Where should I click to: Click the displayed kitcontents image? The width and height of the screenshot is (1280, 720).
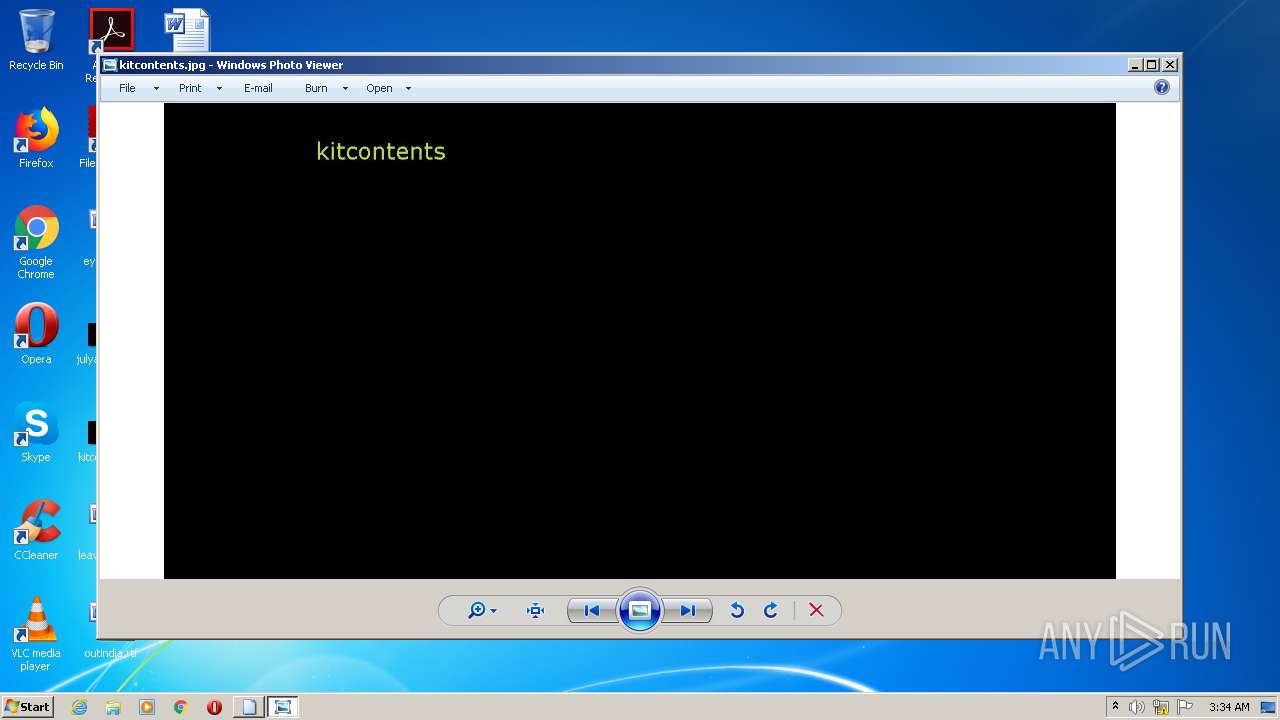click(640, 340)
